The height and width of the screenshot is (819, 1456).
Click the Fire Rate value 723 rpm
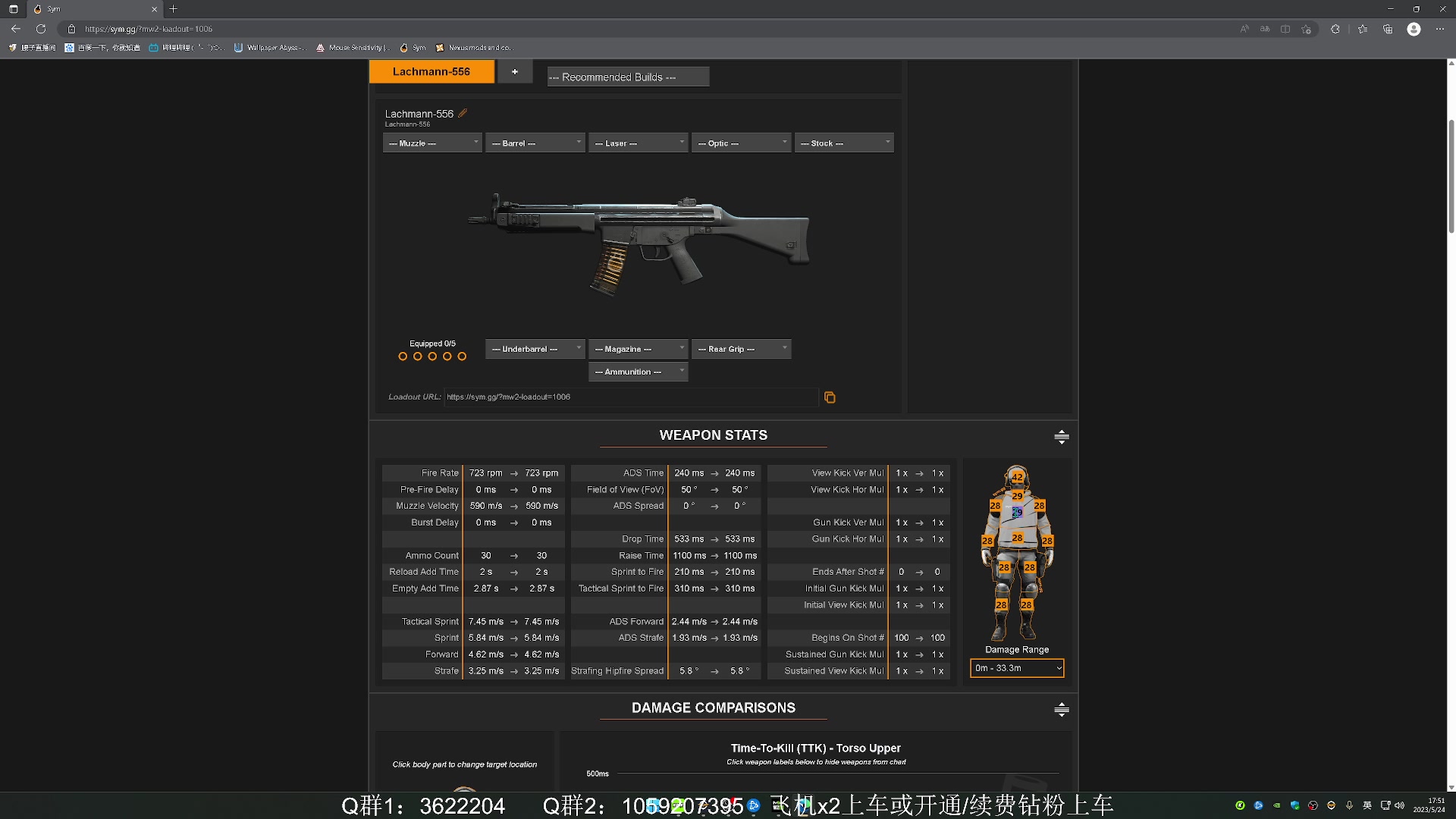[x=485, y=473]
